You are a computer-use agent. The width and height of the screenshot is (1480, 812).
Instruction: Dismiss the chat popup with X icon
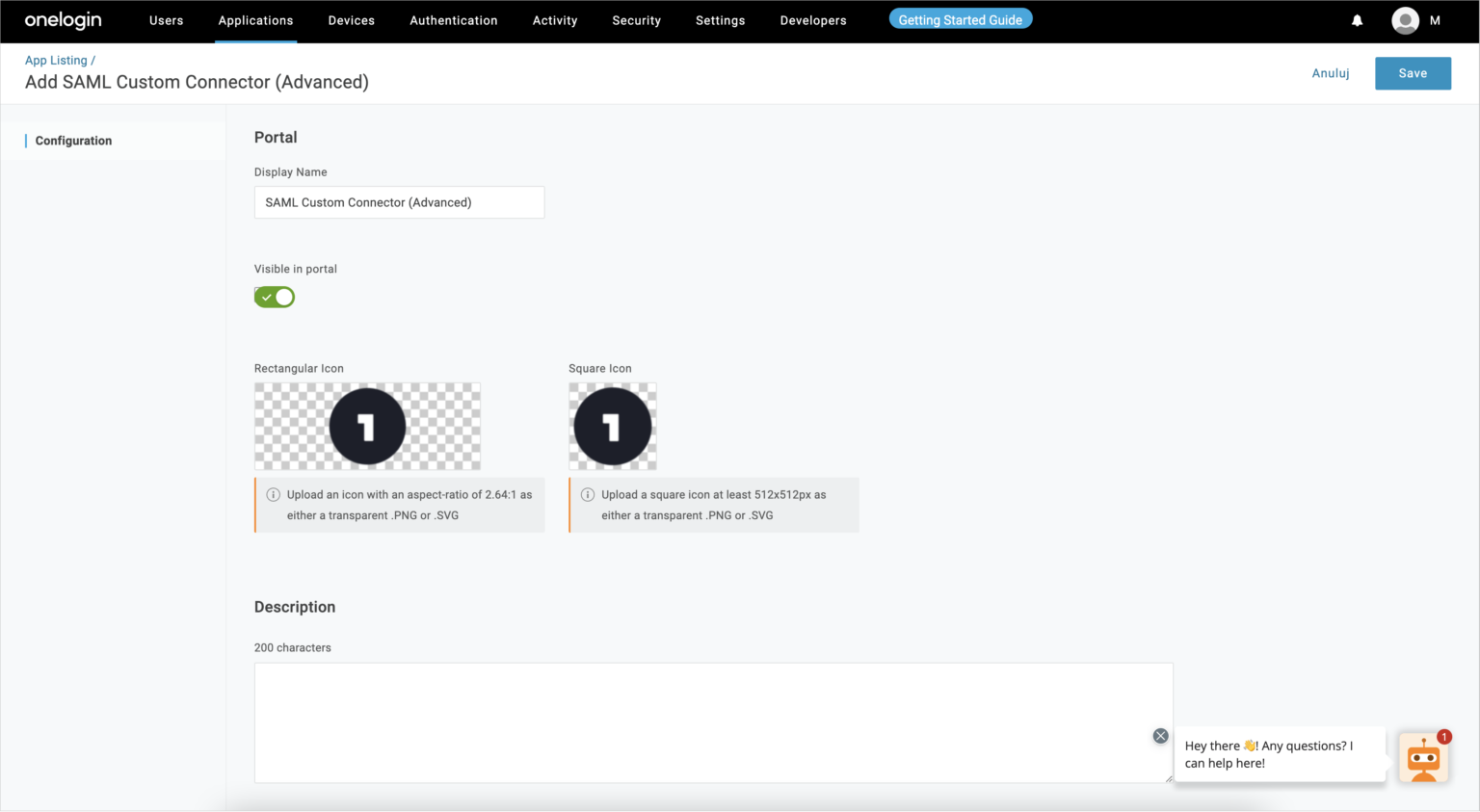[1160, 736]
